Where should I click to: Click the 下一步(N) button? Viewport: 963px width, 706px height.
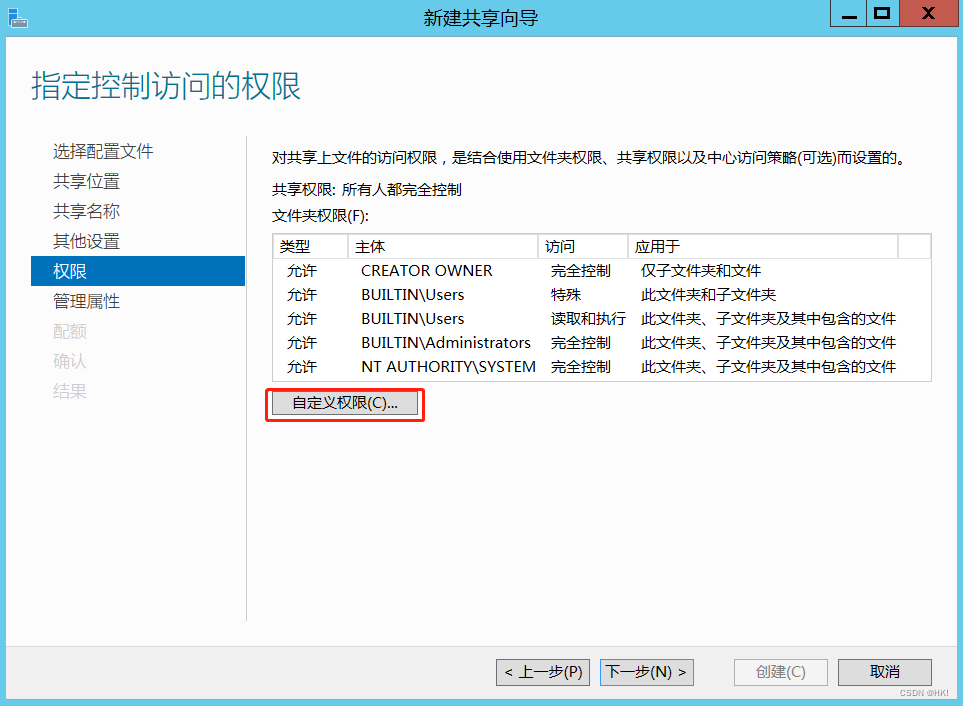pyautogui.click(x=646, y=672)
